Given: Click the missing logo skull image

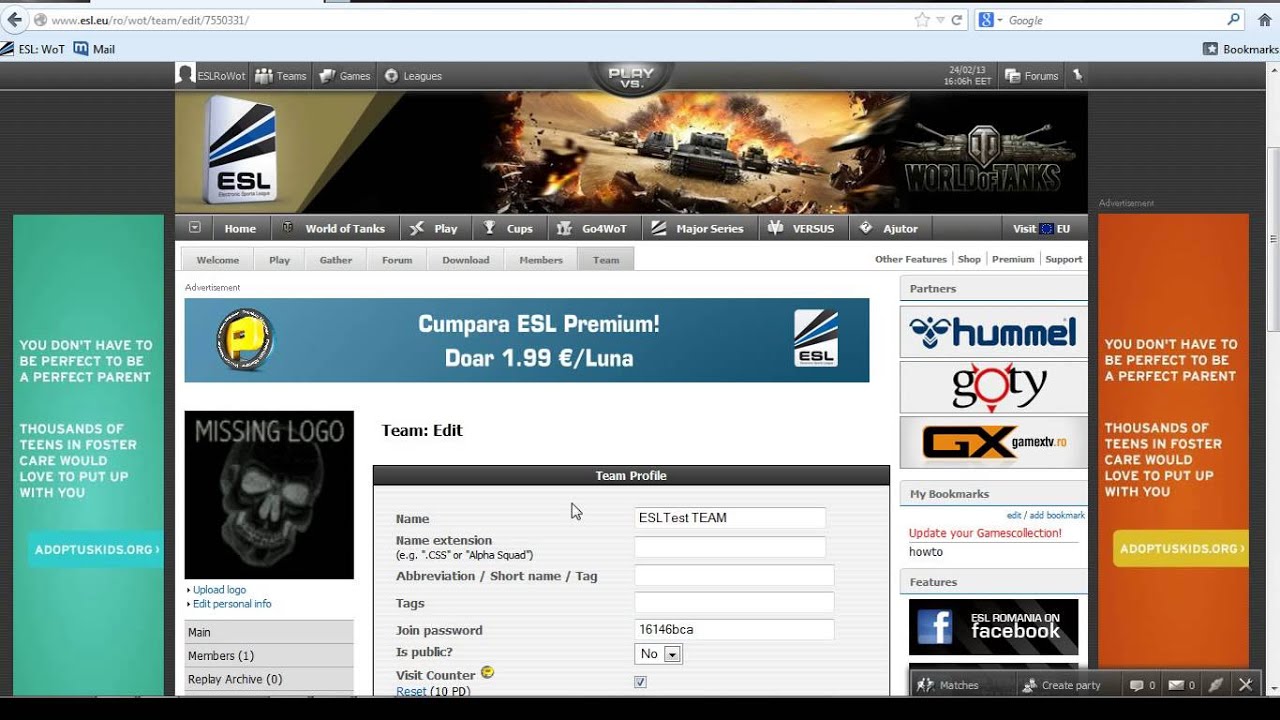Looking at the screenshot, I should click(269, 494).
